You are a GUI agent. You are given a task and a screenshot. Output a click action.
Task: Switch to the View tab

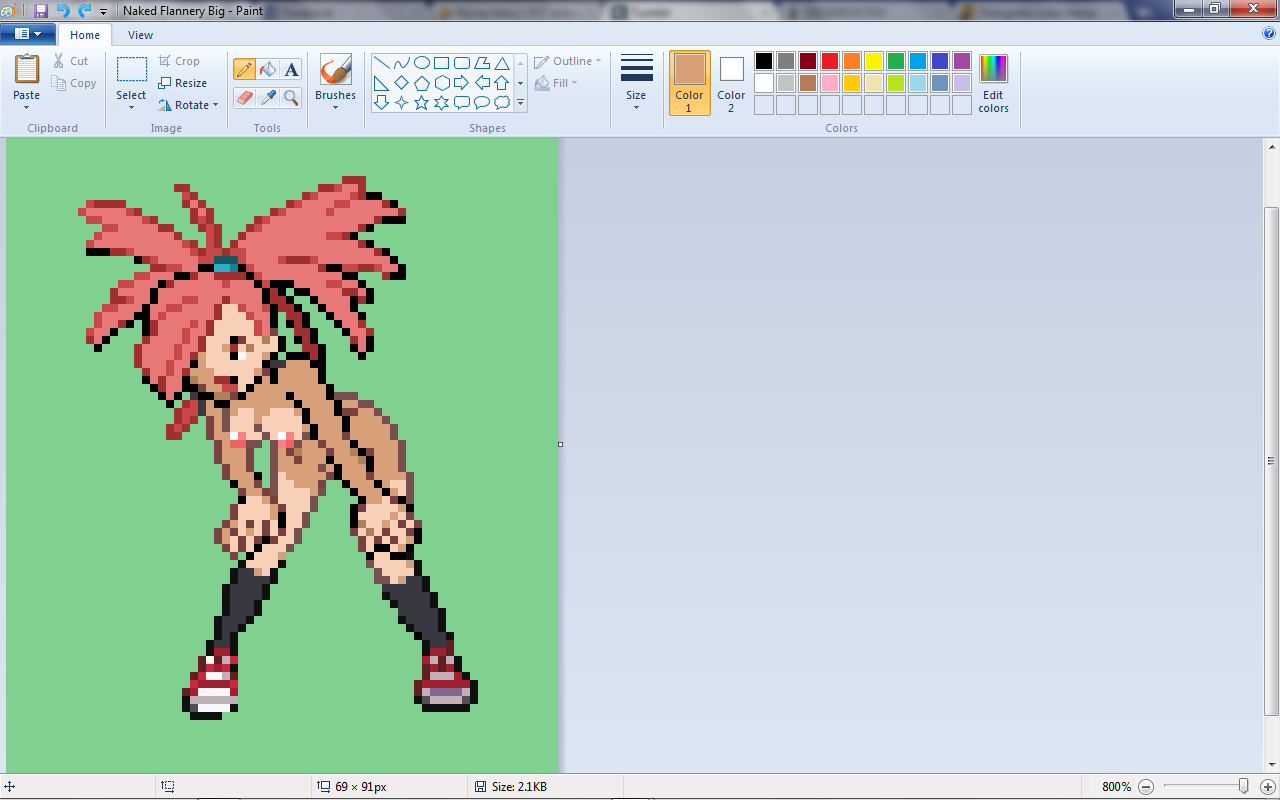pyautogui.click(x=140, y=35)
